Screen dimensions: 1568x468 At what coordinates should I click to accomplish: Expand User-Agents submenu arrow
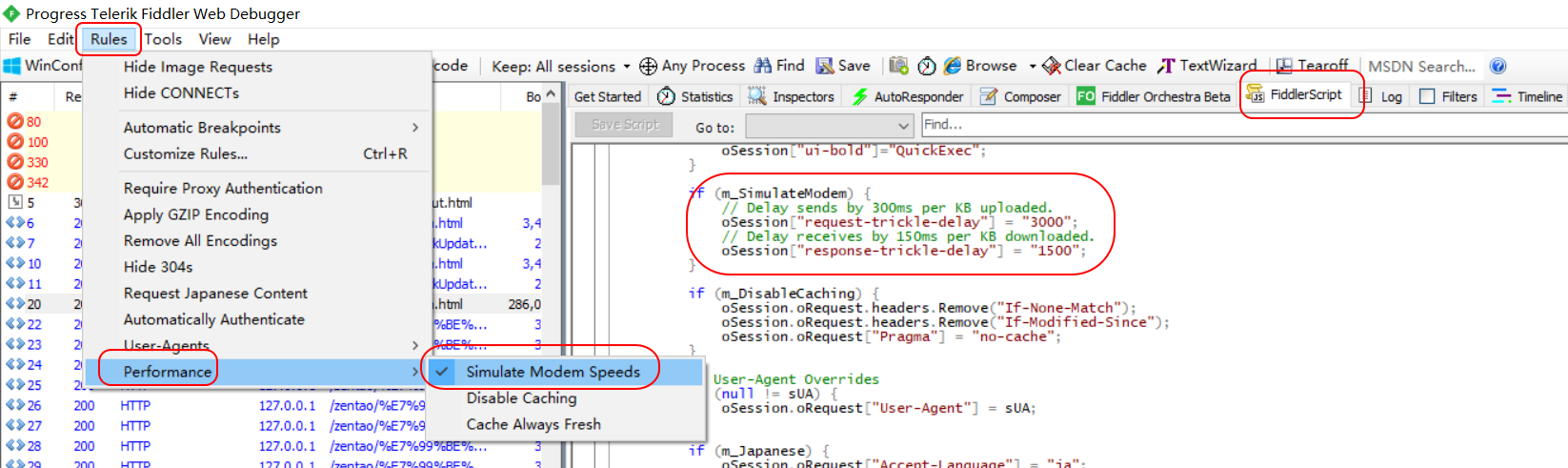coord(415,345)
